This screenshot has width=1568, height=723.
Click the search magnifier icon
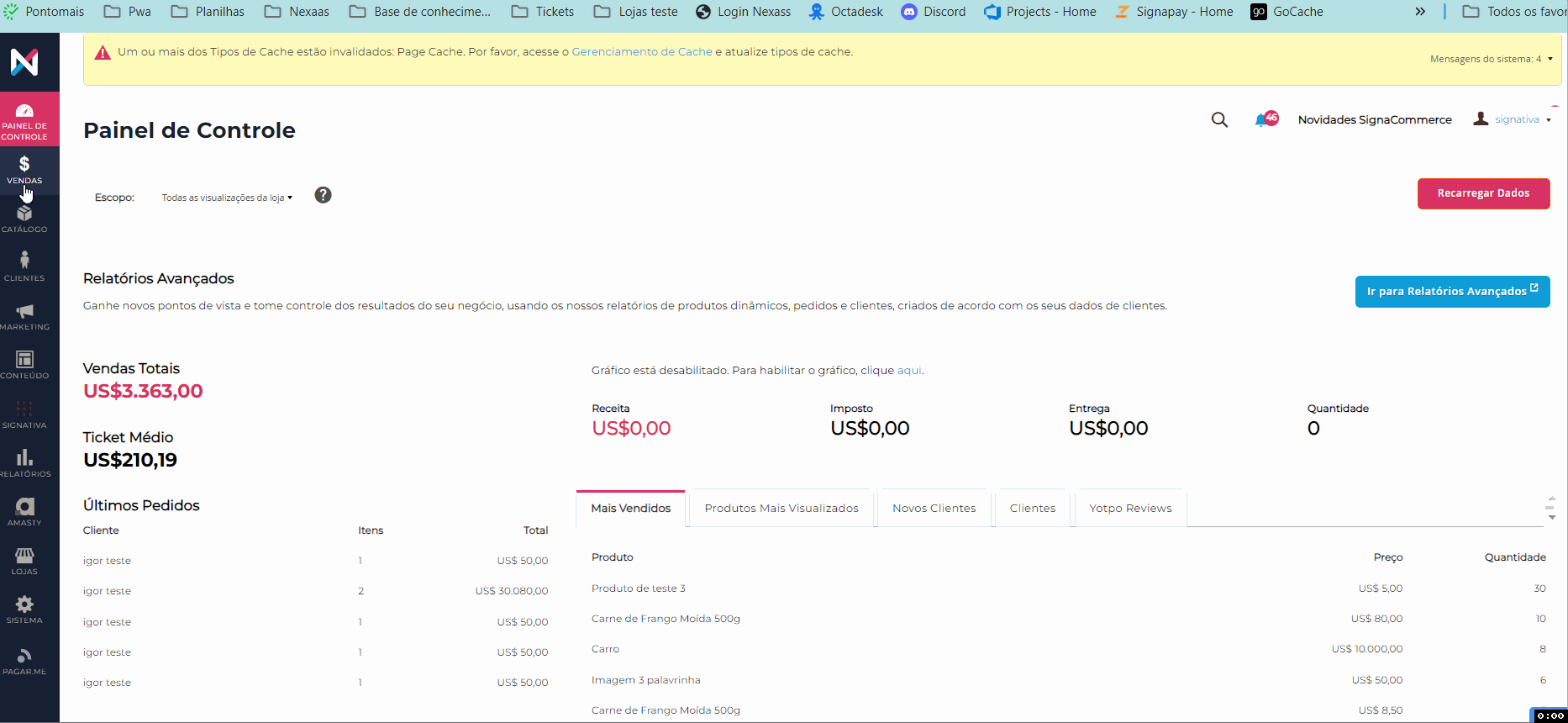coord(1219,120)
